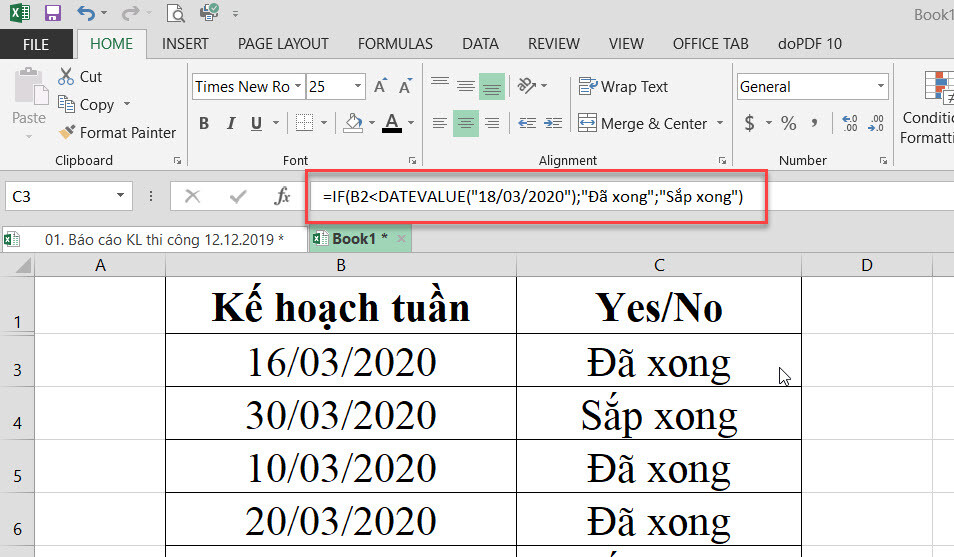Open the FILE tab

36,44
